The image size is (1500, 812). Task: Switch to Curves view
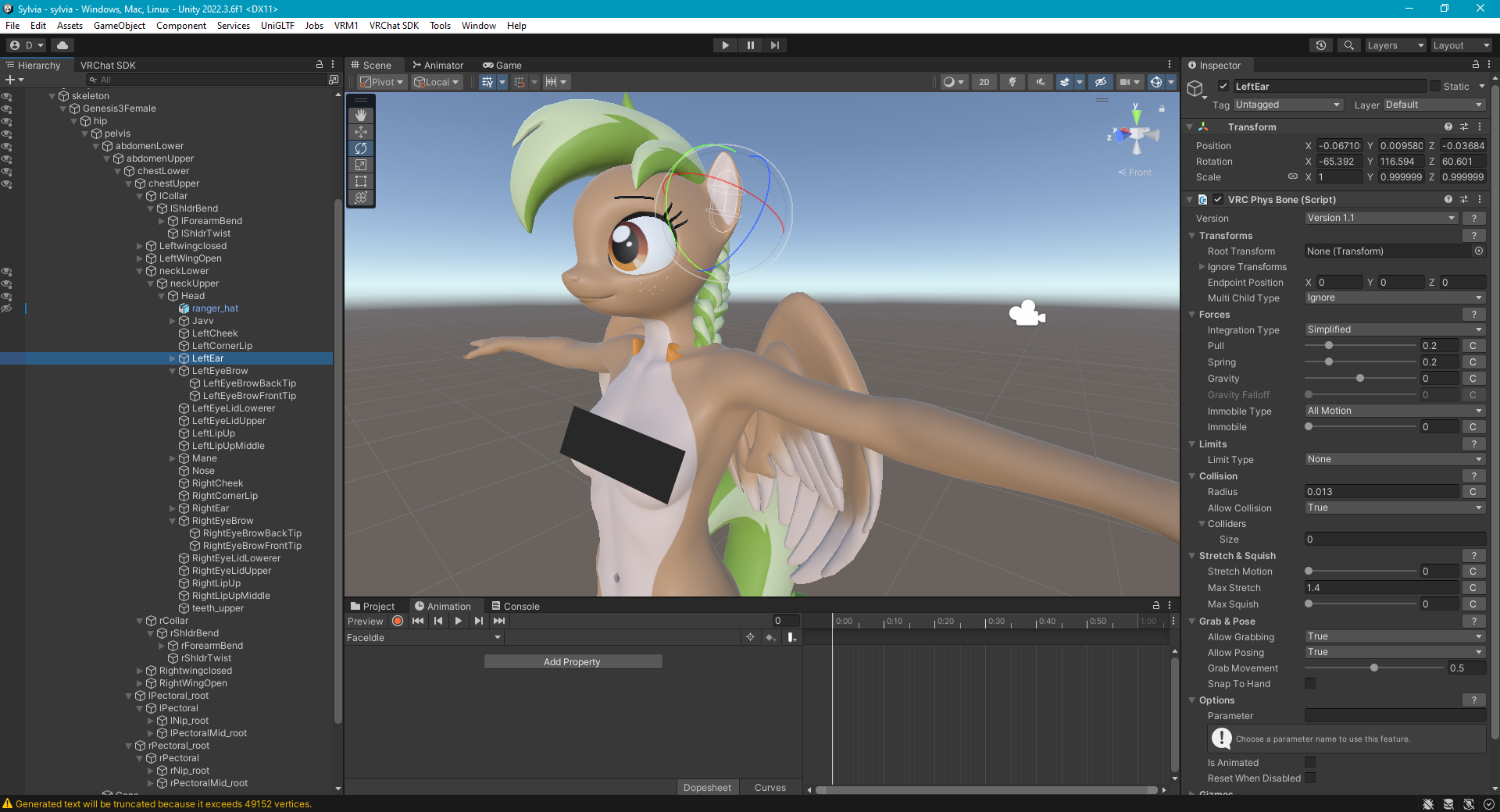click(770, 787)
